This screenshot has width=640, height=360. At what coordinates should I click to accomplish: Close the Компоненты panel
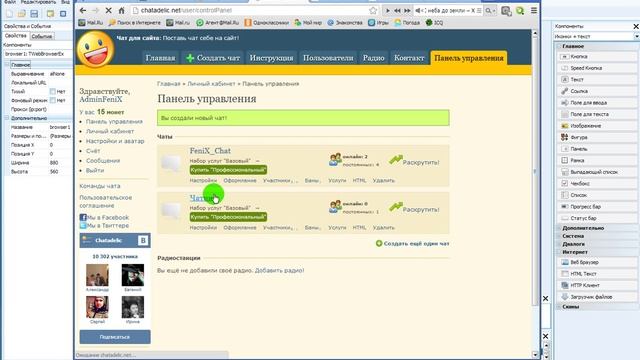tap(636, 26)
